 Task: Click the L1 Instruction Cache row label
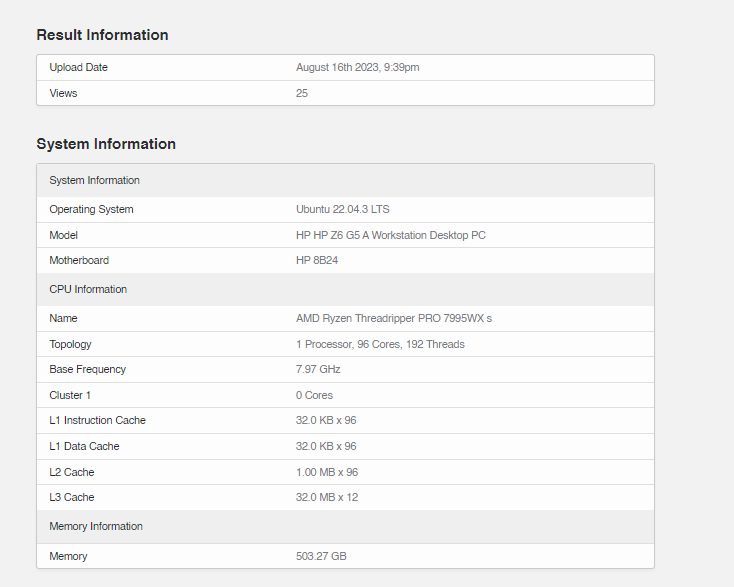[97, 420]
